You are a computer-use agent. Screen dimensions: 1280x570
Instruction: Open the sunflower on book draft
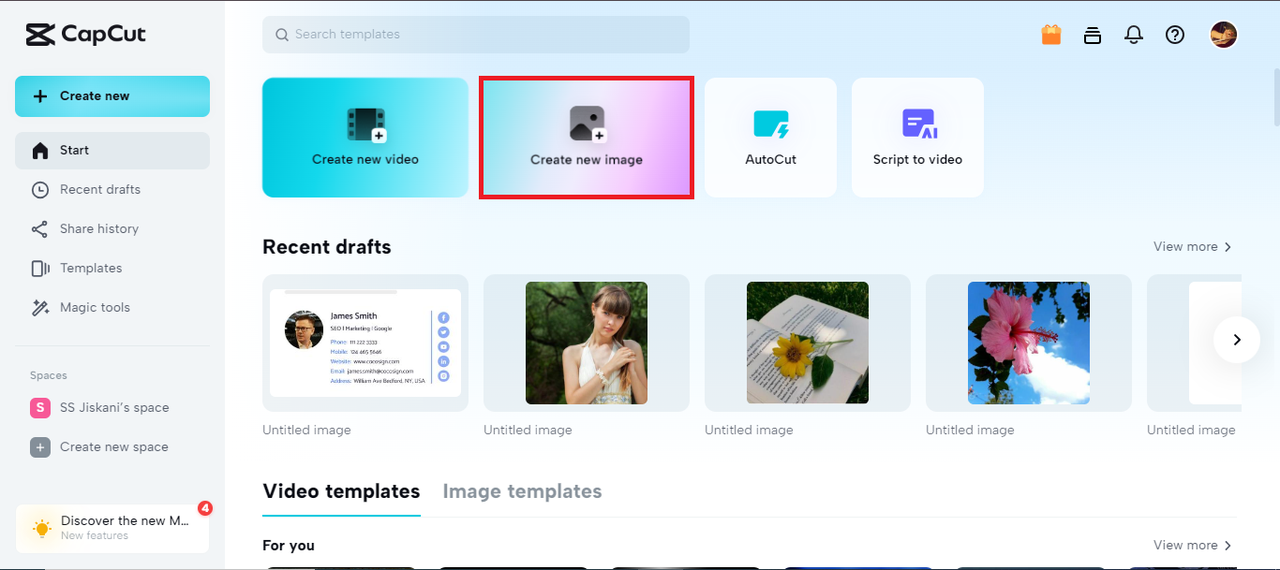click(808, 343)
